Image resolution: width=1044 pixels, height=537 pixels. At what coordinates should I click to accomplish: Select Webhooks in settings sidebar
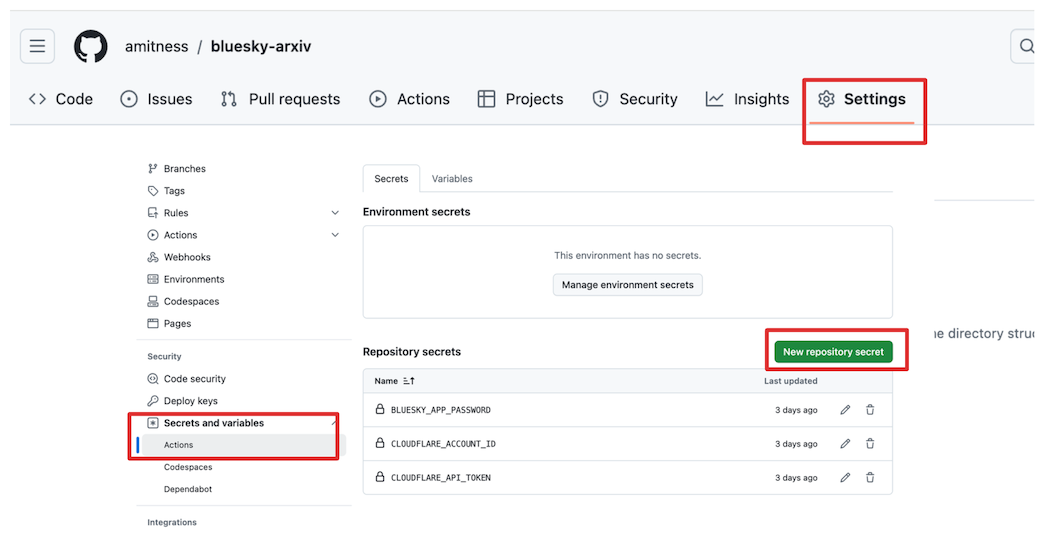[x=187, y=257]
